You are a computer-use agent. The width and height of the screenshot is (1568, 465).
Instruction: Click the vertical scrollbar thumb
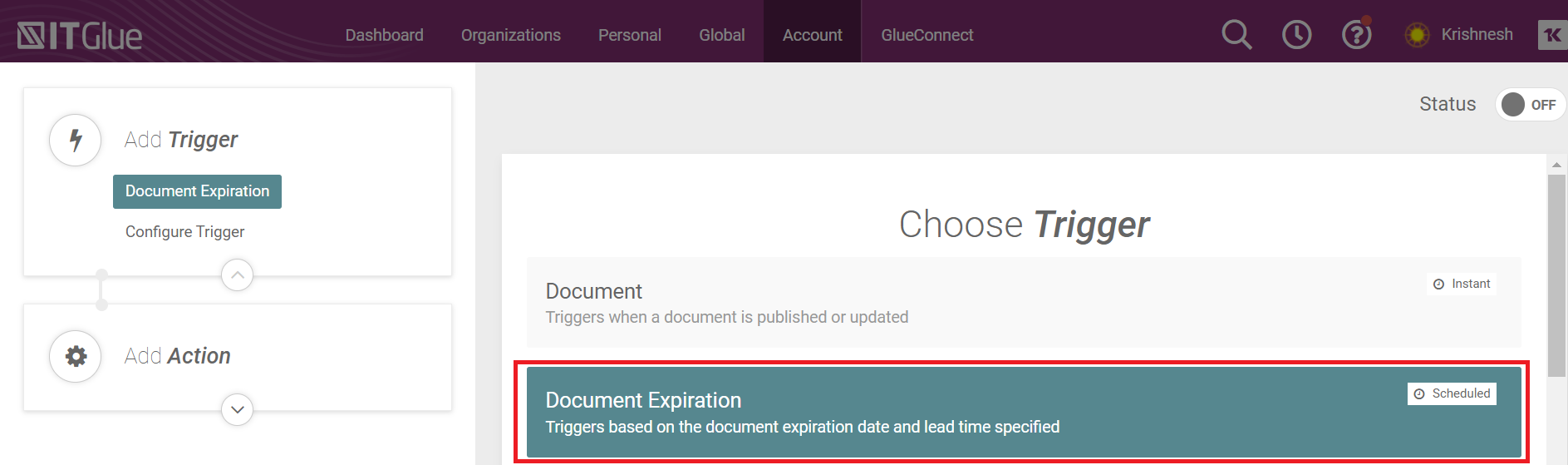[x=1556, y=275]
